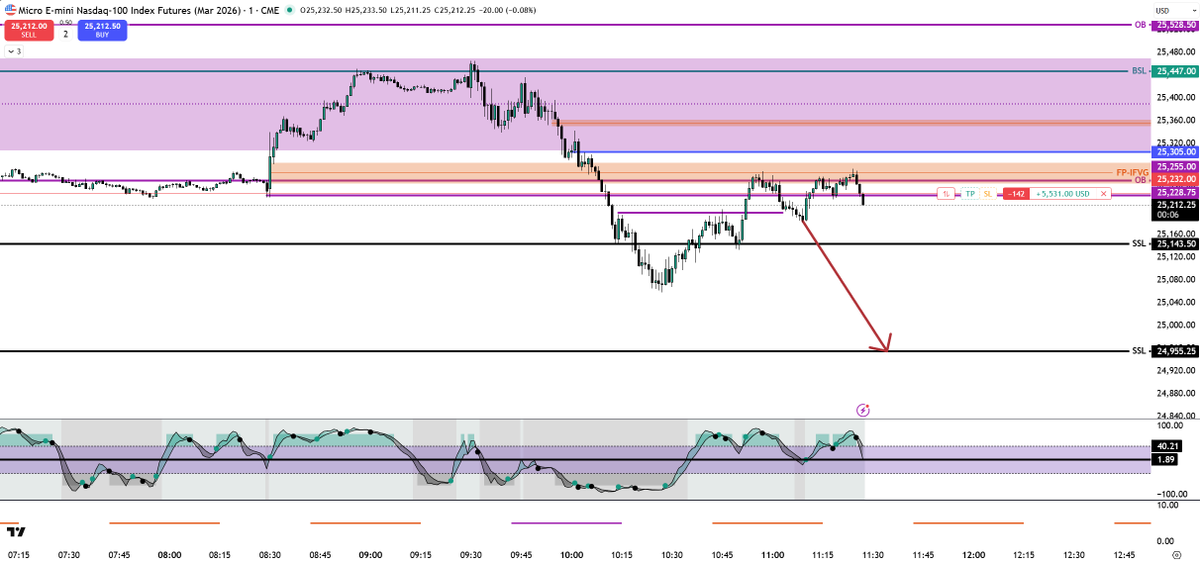Click the 25,480.00 price scale value

coord(1174,52)
